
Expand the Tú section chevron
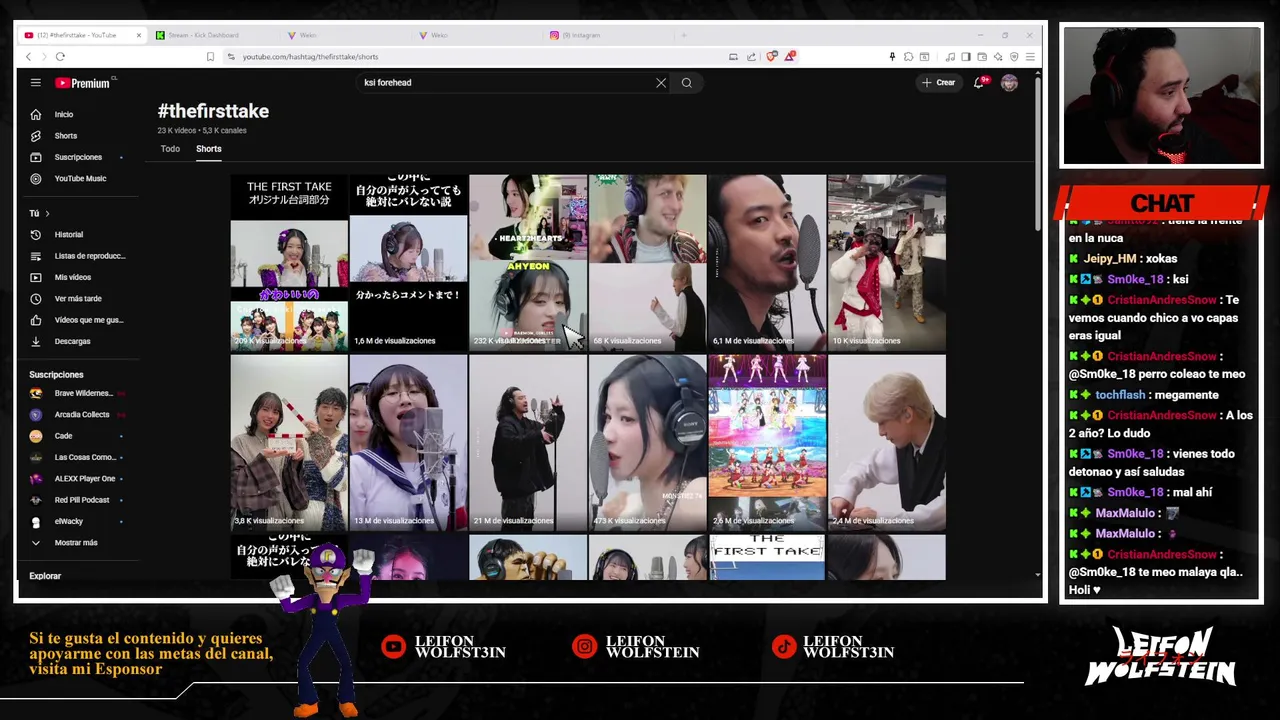click(46, 213)
